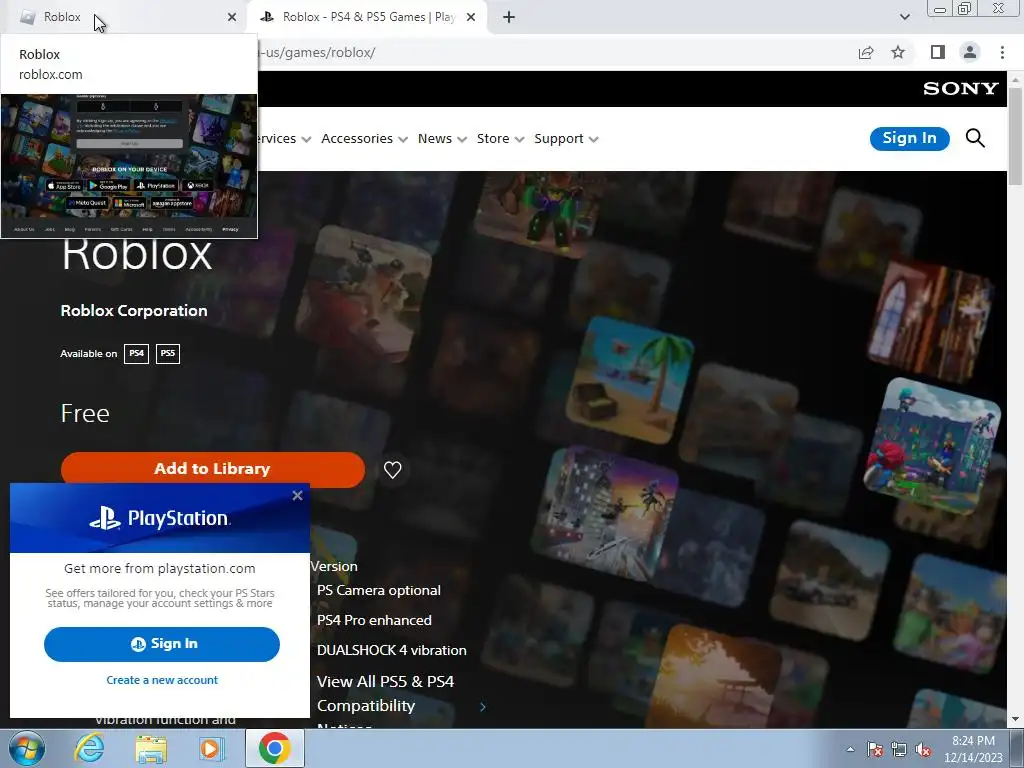The width and height of the screenshot is (1024, 768).
Task: Switch to the Roblox tab
Action: 124,17
